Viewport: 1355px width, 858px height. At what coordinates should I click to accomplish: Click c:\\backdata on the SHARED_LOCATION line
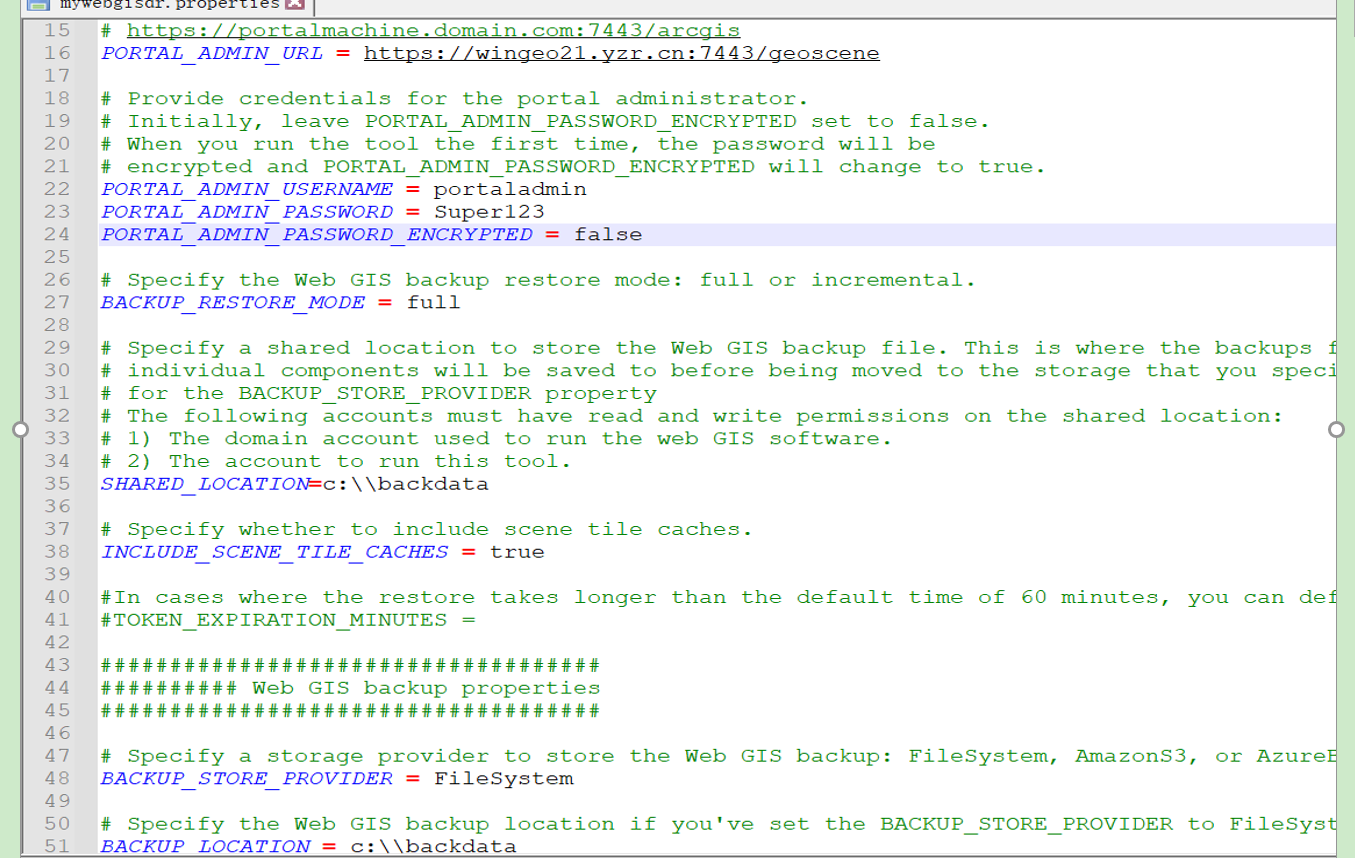pyautogui.click(x=405, y=484)
